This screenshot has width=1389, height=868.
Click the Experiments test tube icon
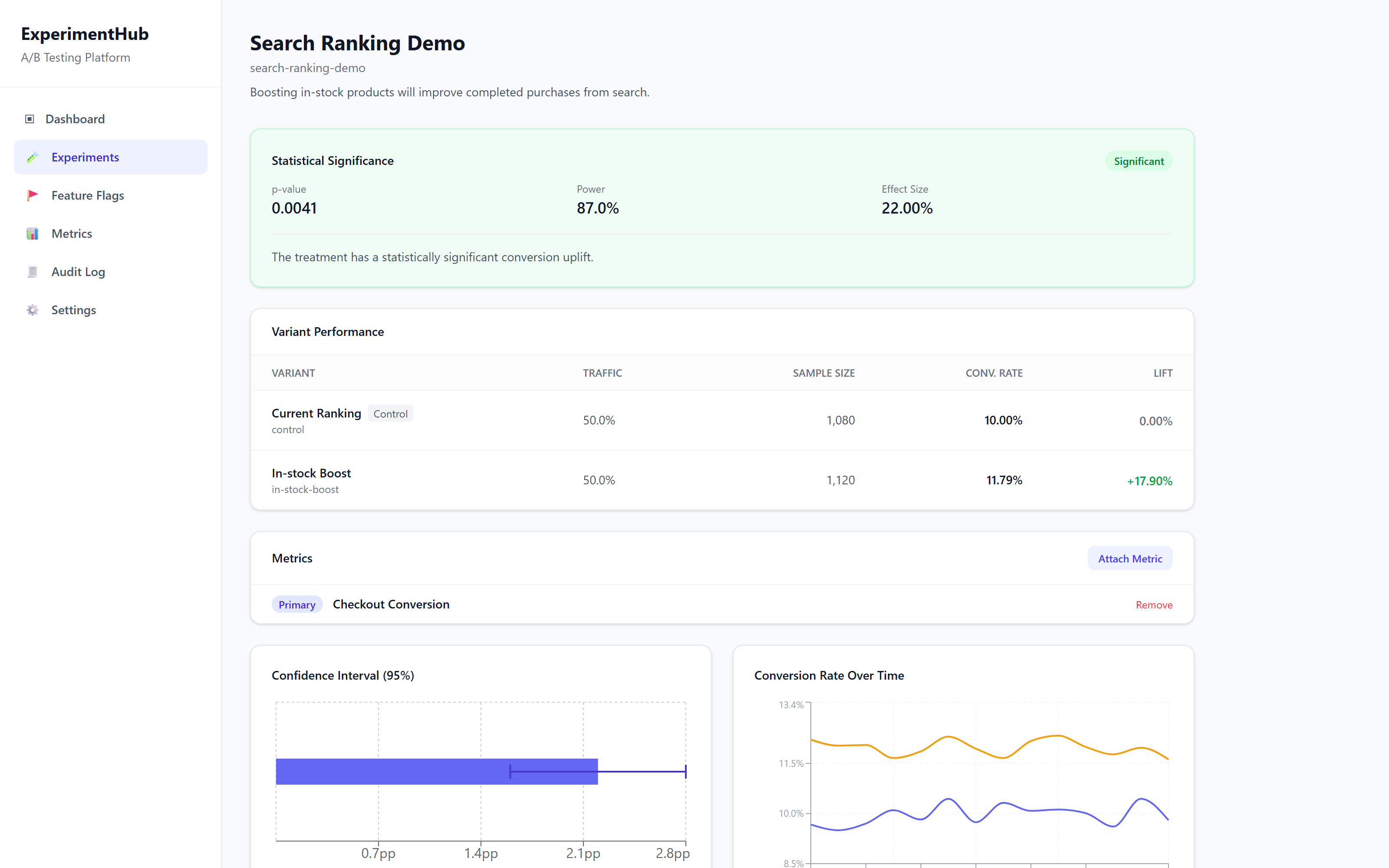pos(32,157)
